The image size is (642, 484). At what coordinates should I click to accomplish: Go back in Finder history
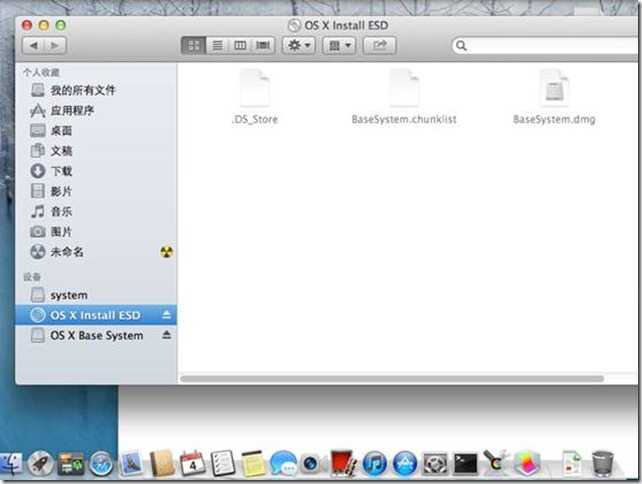point(34,45)
